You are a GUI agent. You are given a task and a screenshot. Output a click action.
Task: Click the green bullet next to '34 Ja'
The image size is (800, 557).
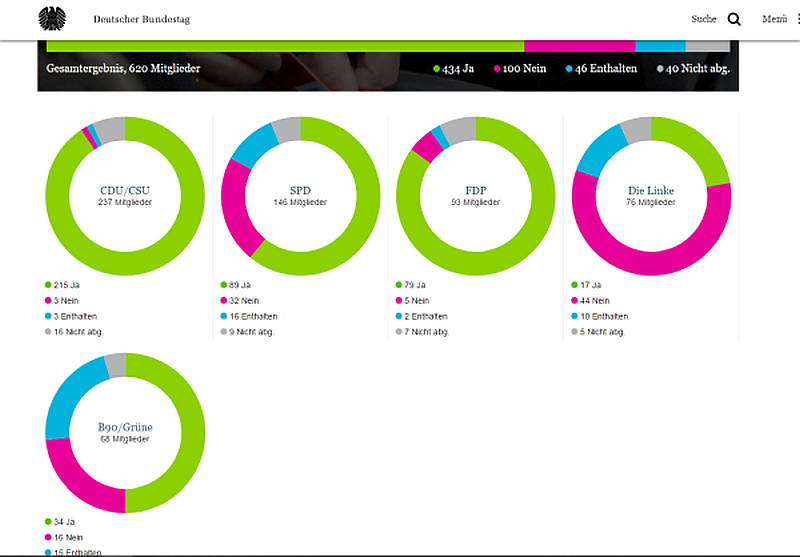(x=48, y=521)
